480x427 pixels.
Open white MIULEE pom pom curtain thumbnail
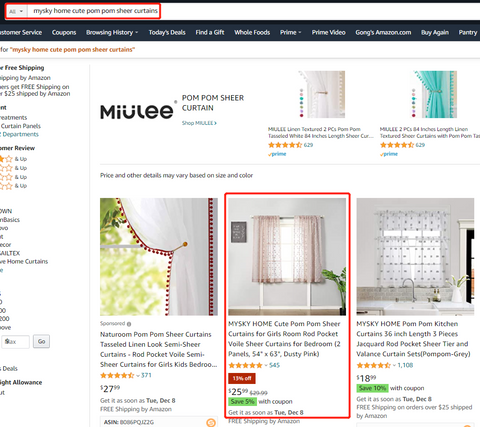321,94
